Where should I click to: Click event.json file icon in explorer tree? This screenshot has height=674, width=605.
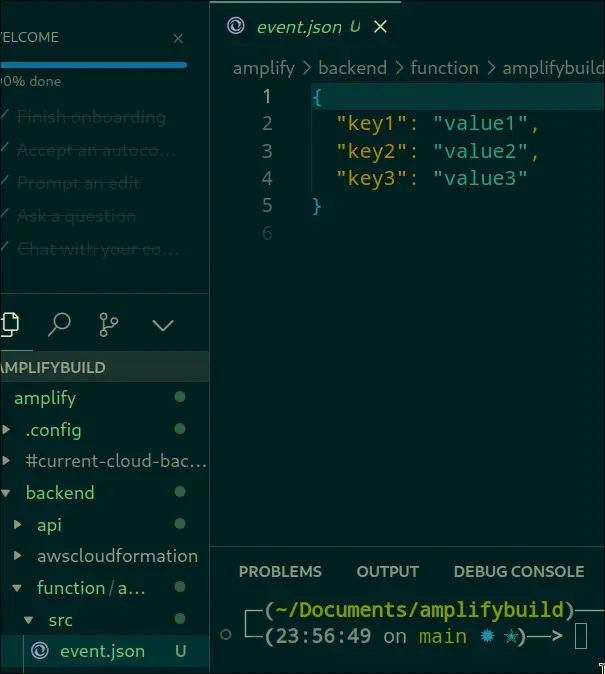click(x=41, y=651)
